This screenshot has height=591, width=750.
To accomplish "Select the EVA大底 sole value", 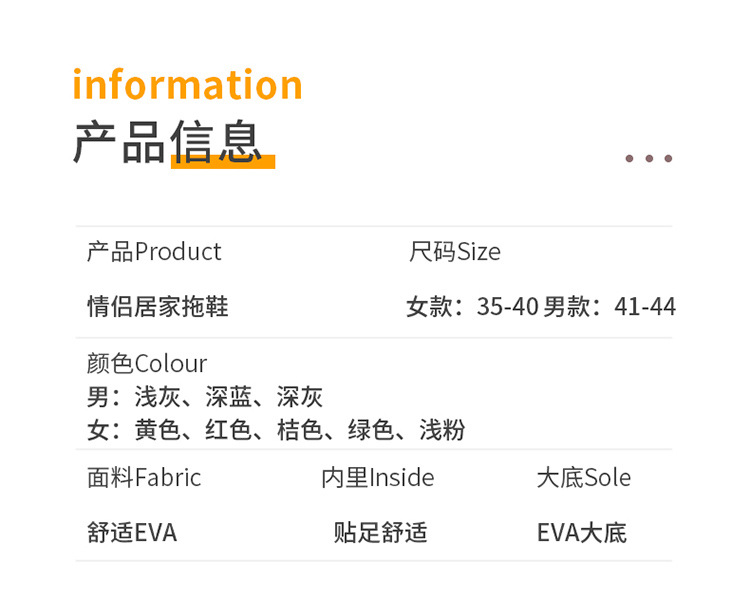I will click(x=582, y=532).
